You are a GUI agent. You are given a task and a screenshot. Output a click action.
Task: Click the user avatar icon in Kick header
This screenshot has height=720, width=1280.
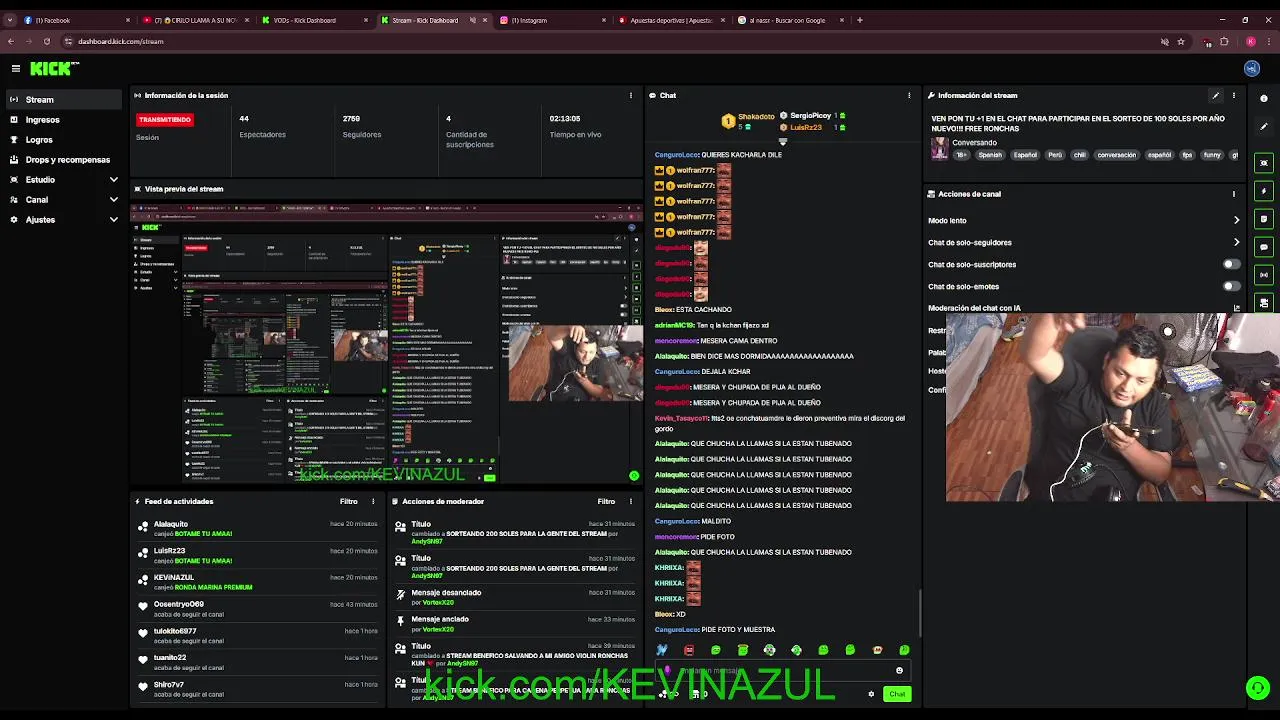(x=1252, y=68)
